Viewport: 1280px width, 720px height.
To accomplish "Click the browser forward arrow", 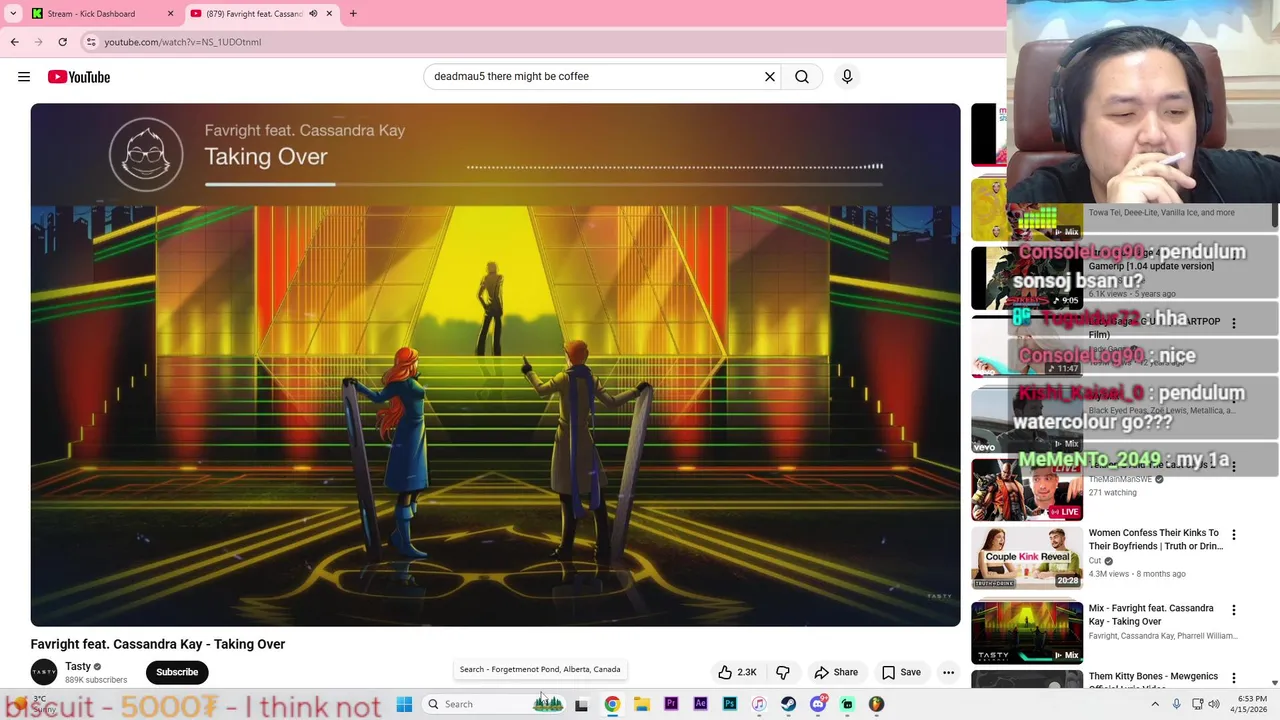I will [x=39, y=42].
